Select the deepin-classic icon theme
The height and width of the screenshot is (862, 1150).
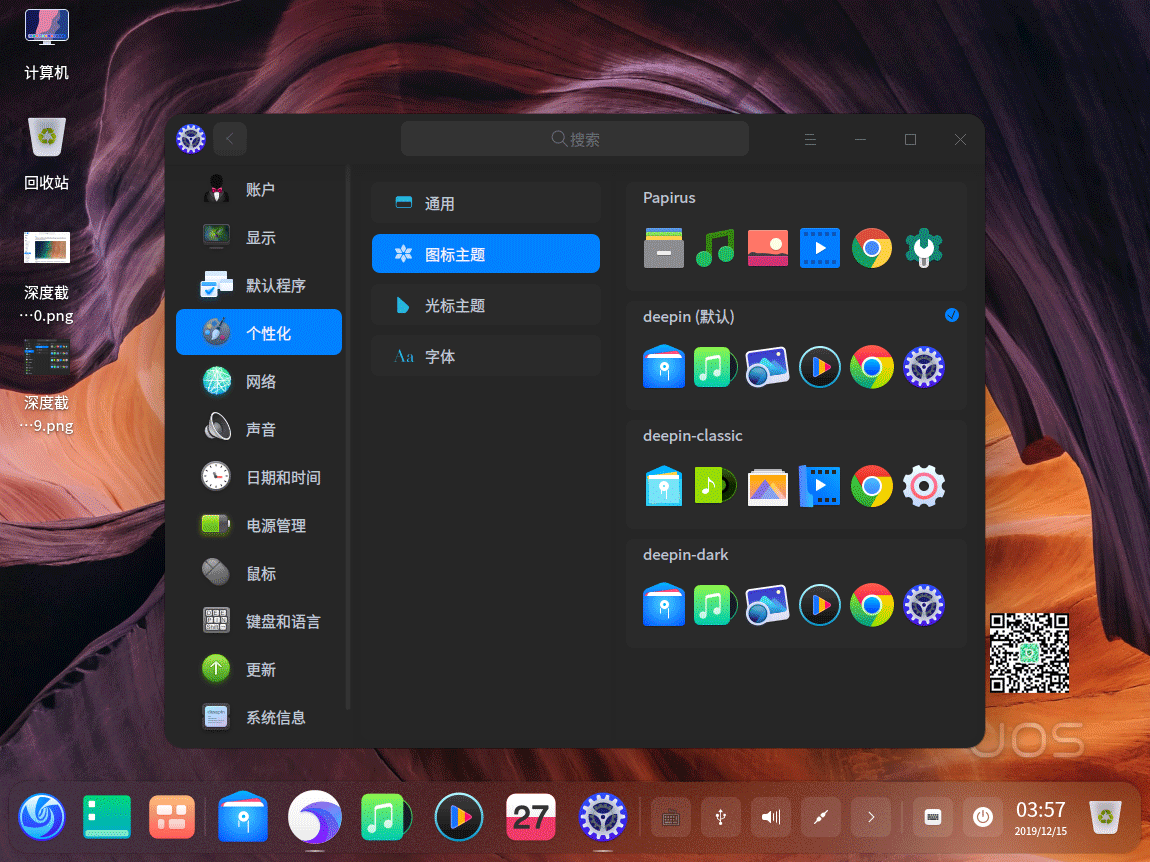click(x=796, y=475)
